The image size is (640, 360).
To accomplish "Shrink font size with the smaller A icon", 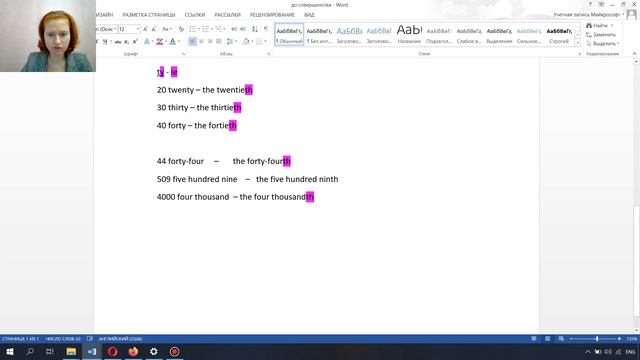I will (x=154, y=29).
